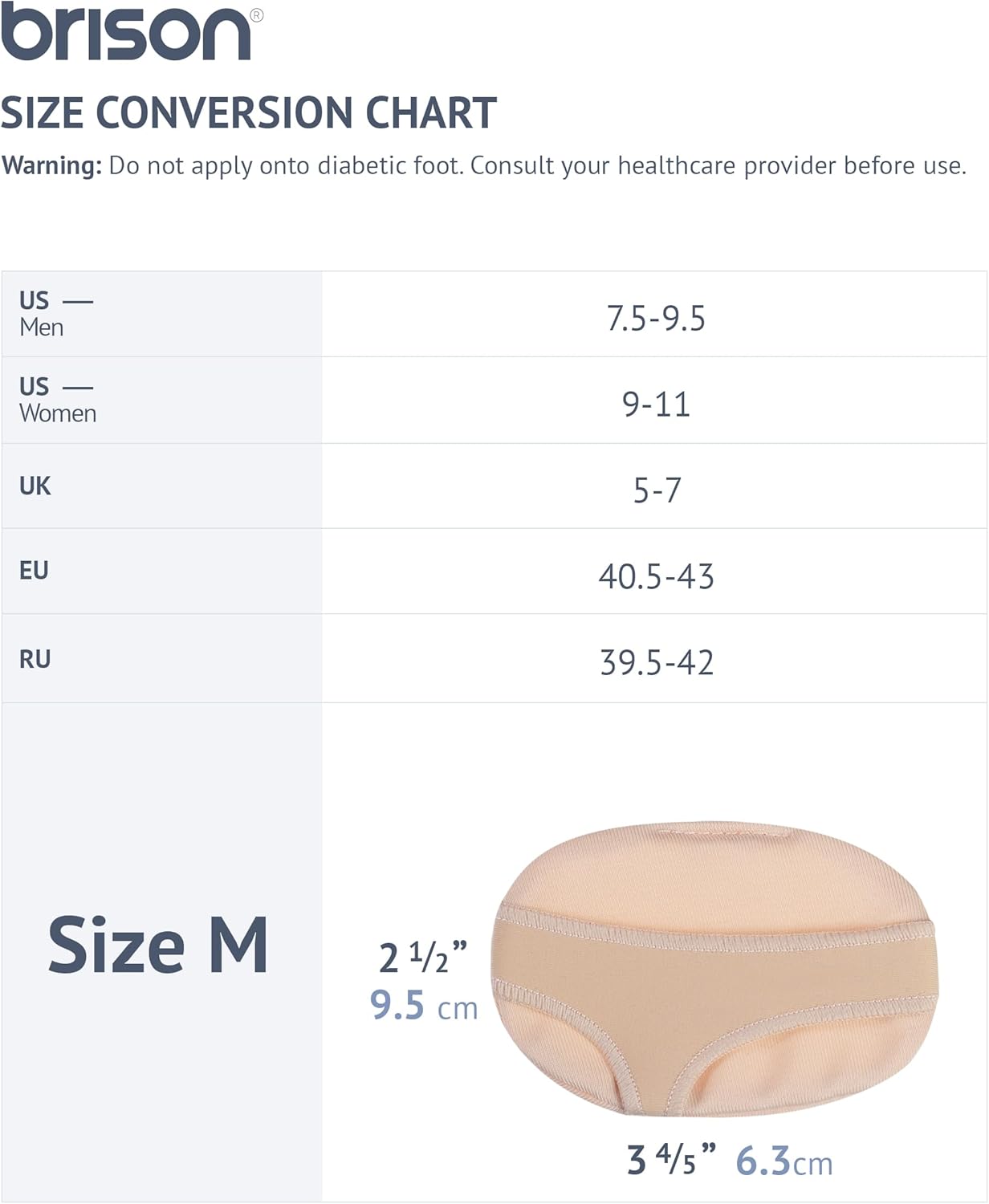This screenshot has width=989, height=1204.
Task: Click the 2 1/2 inch height measurement
Action: (x=423, y=956)
